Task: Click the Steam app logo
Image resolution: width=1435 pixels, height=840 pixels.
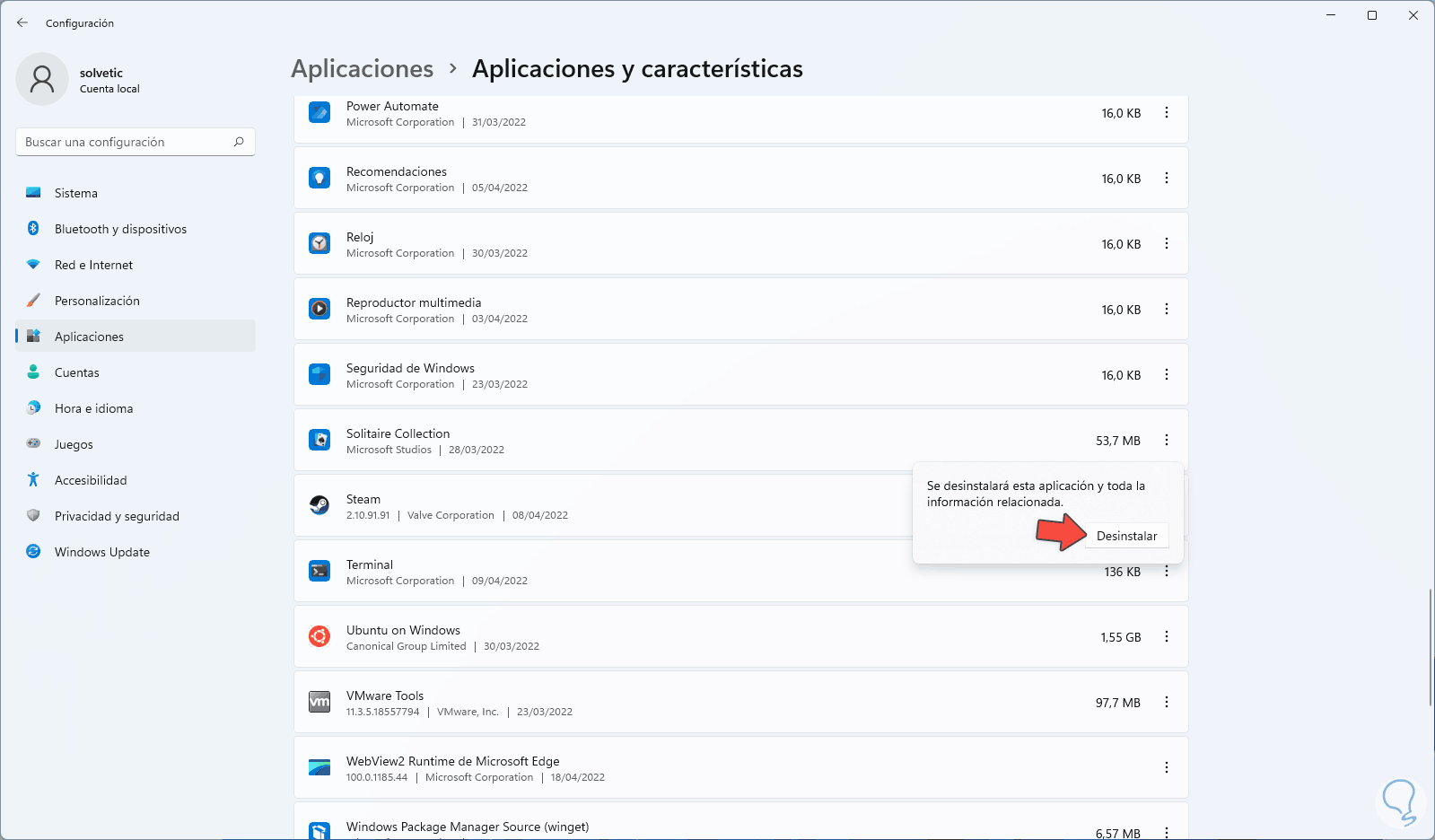Action: pos(319,506)
